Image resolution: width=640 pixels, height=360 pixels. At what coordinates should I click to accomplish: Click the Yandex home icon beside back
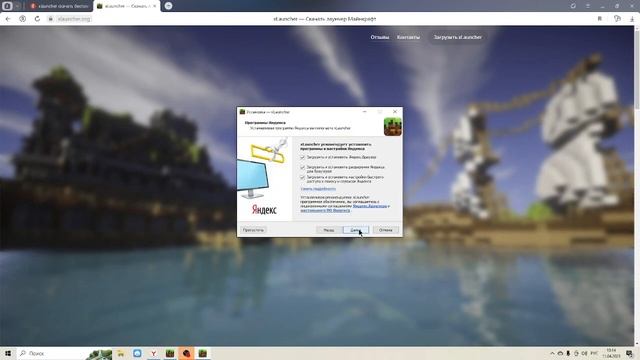[x=22, y=19]
